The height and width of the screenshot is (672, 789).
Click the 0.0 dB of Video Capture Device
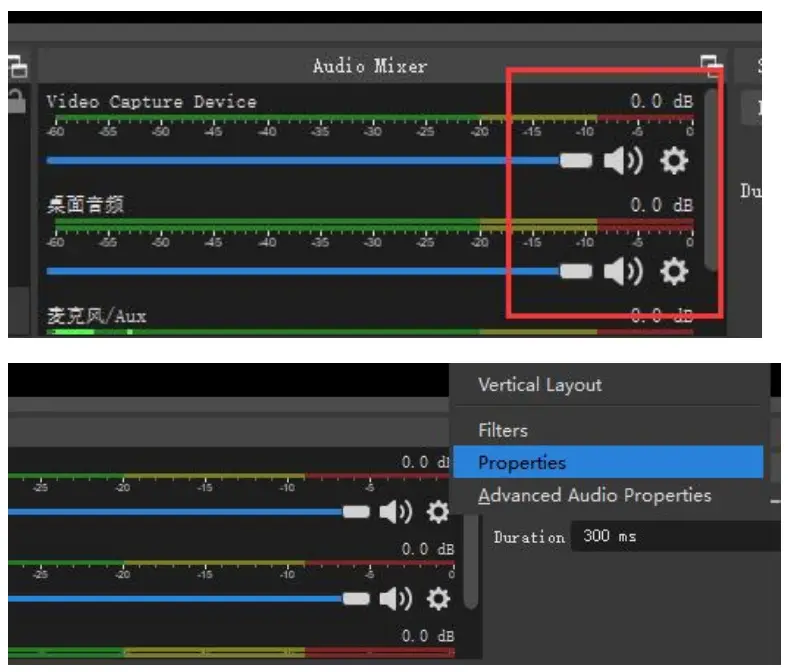point(662,101)
